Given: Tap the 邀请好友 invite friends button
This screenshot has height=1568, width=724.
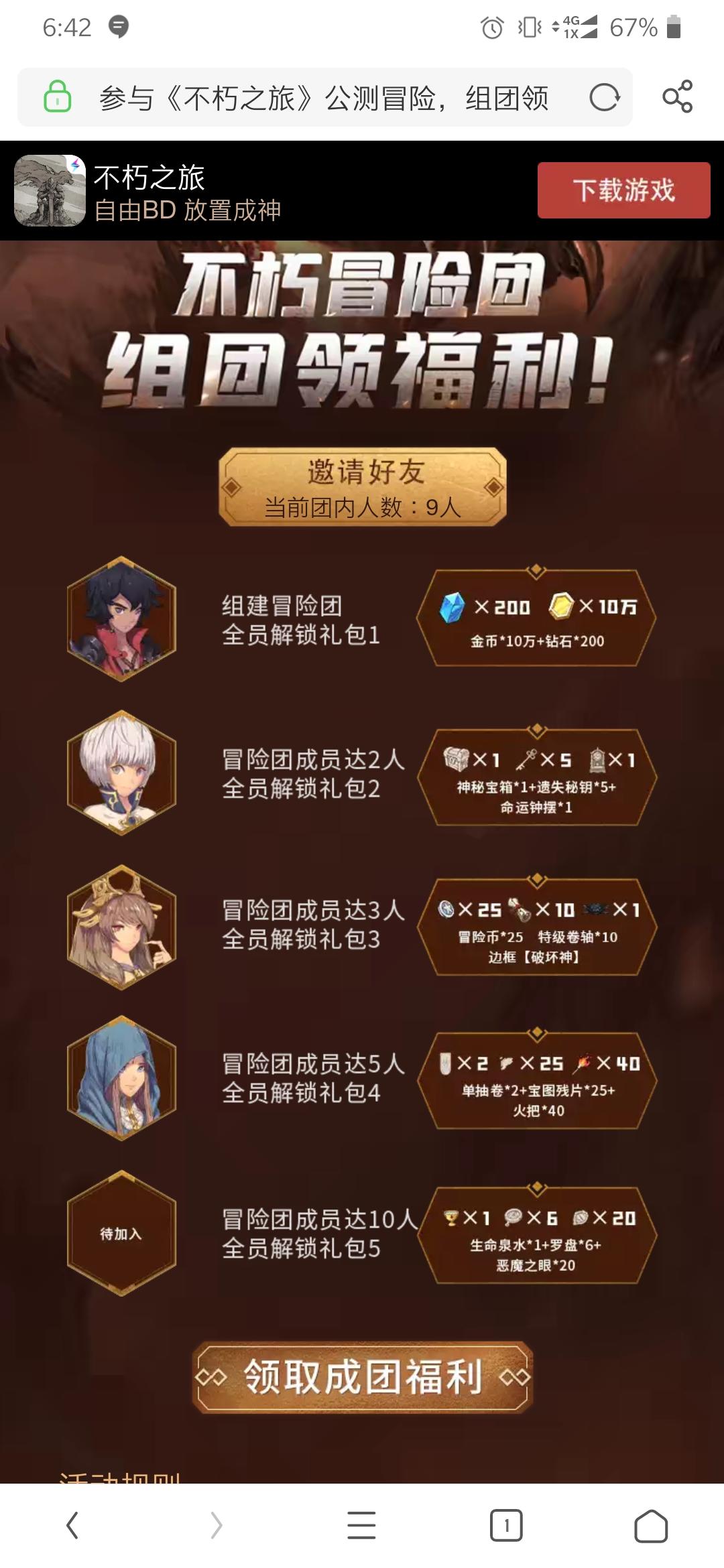Looking at the screenshot, I should 362,487.
